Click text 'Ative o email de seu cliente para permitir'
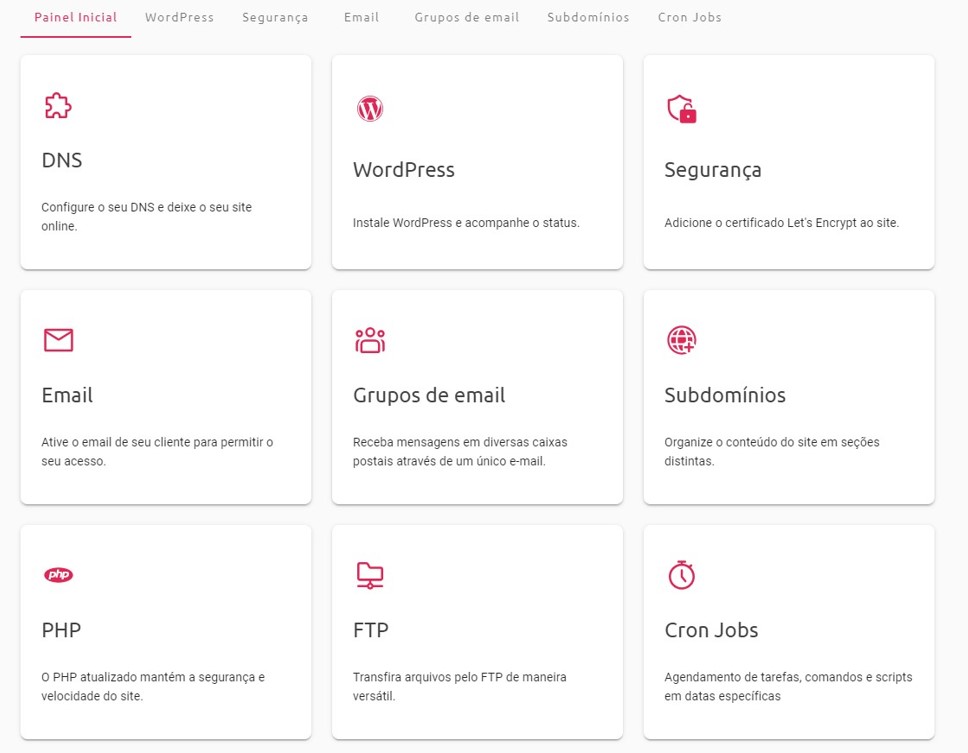Screen dimensions: 968x753 [x=153, y=442]
